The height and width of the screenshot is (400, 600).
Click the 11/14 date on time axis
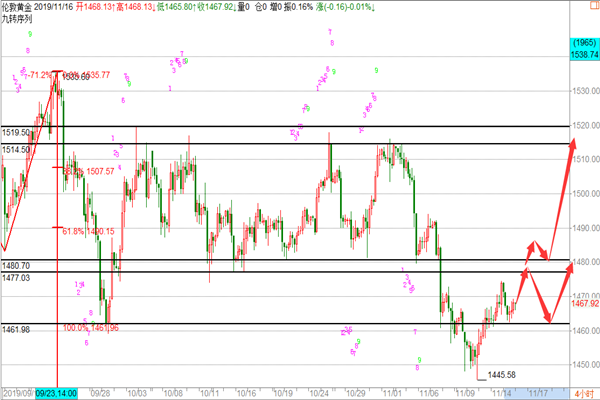pyautogui.click(x=502, y=393)
